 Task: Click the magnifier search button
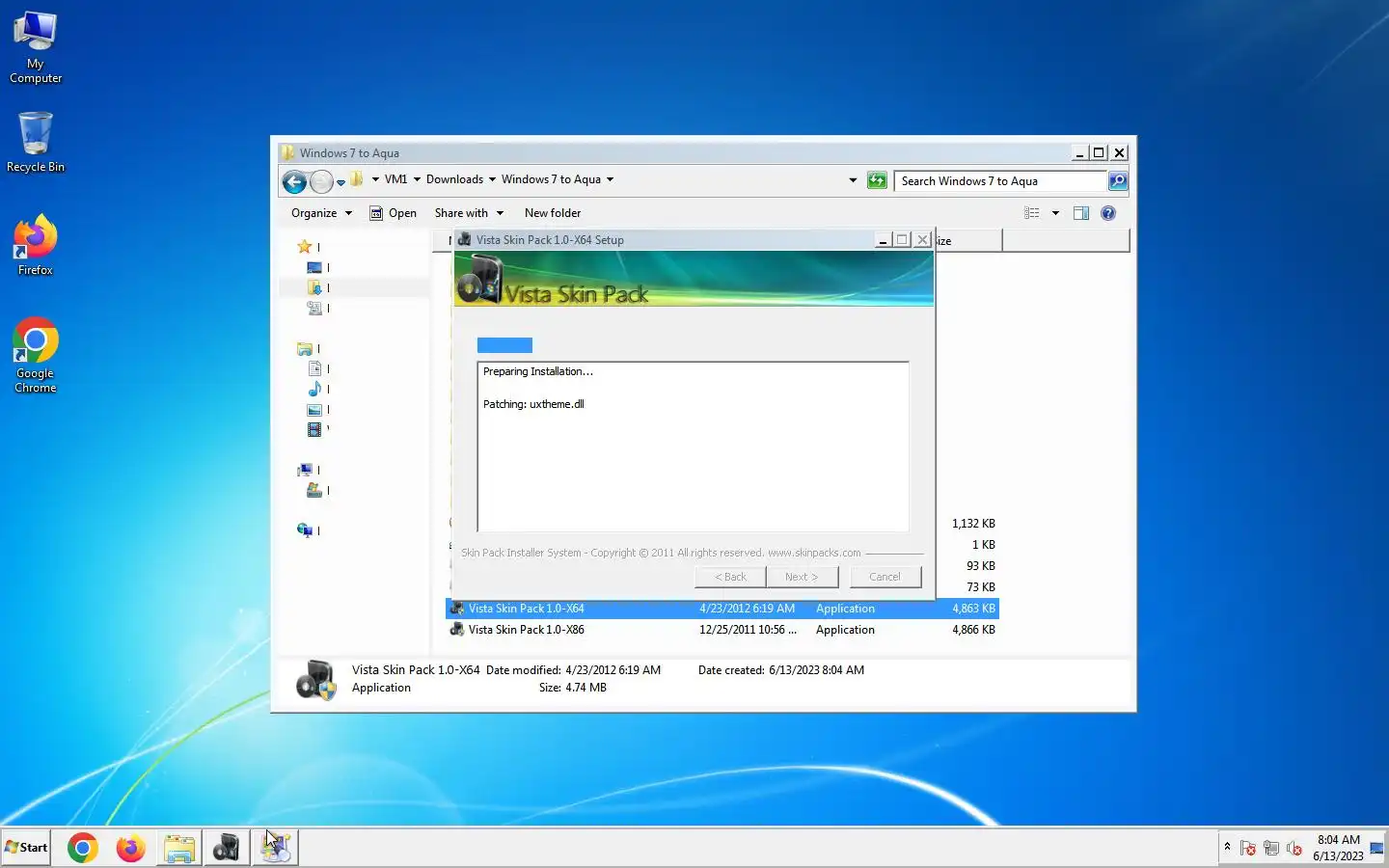1117,180
